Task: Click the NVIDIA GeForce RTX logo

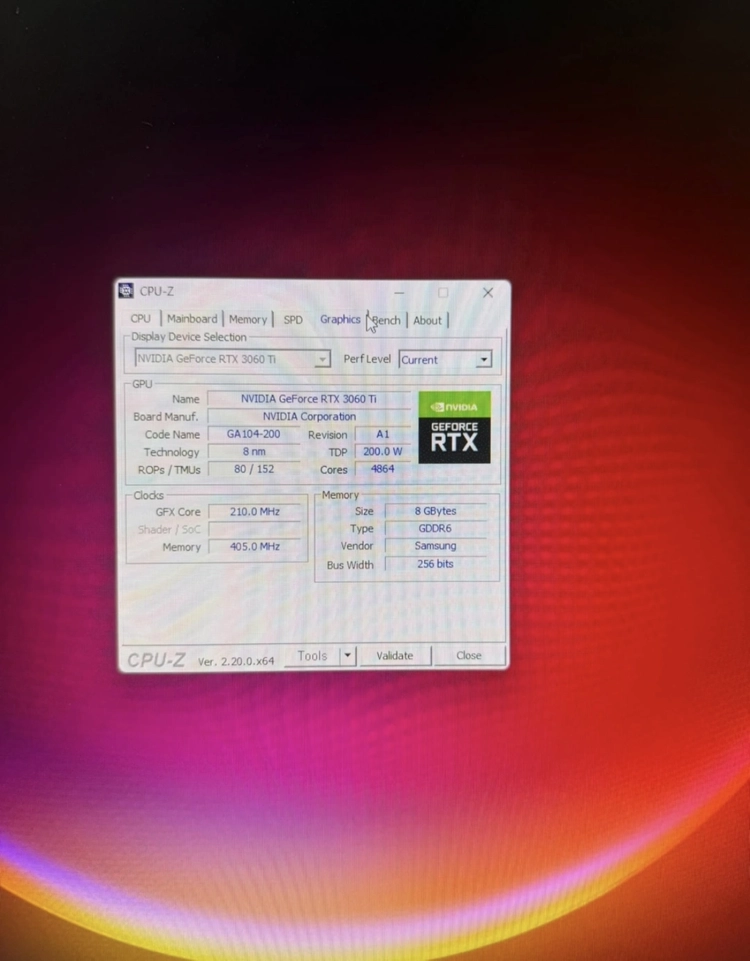Action: point(454,427)
